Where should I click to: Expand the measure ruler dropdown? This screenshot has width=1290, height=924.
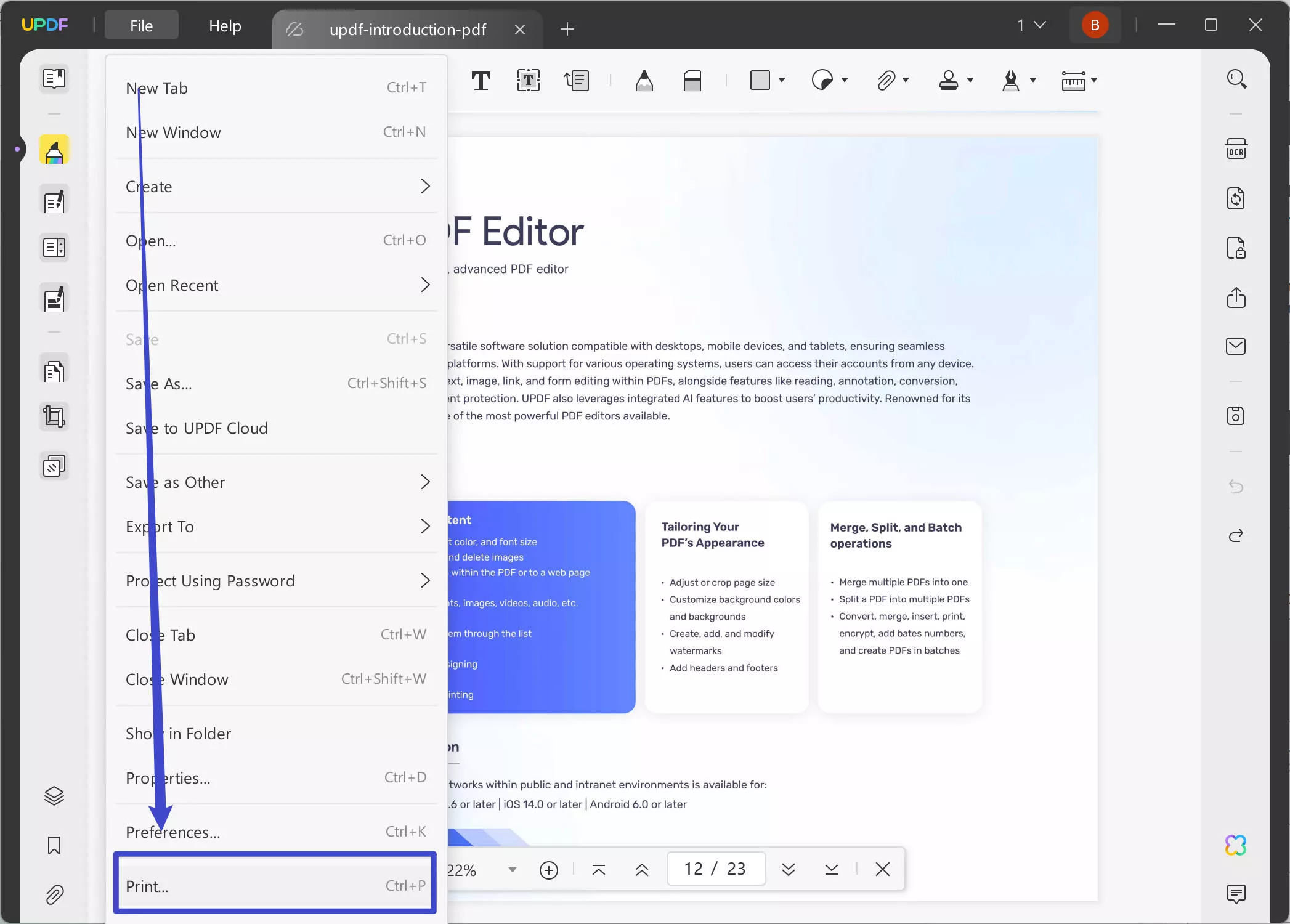pos(1094,80)
